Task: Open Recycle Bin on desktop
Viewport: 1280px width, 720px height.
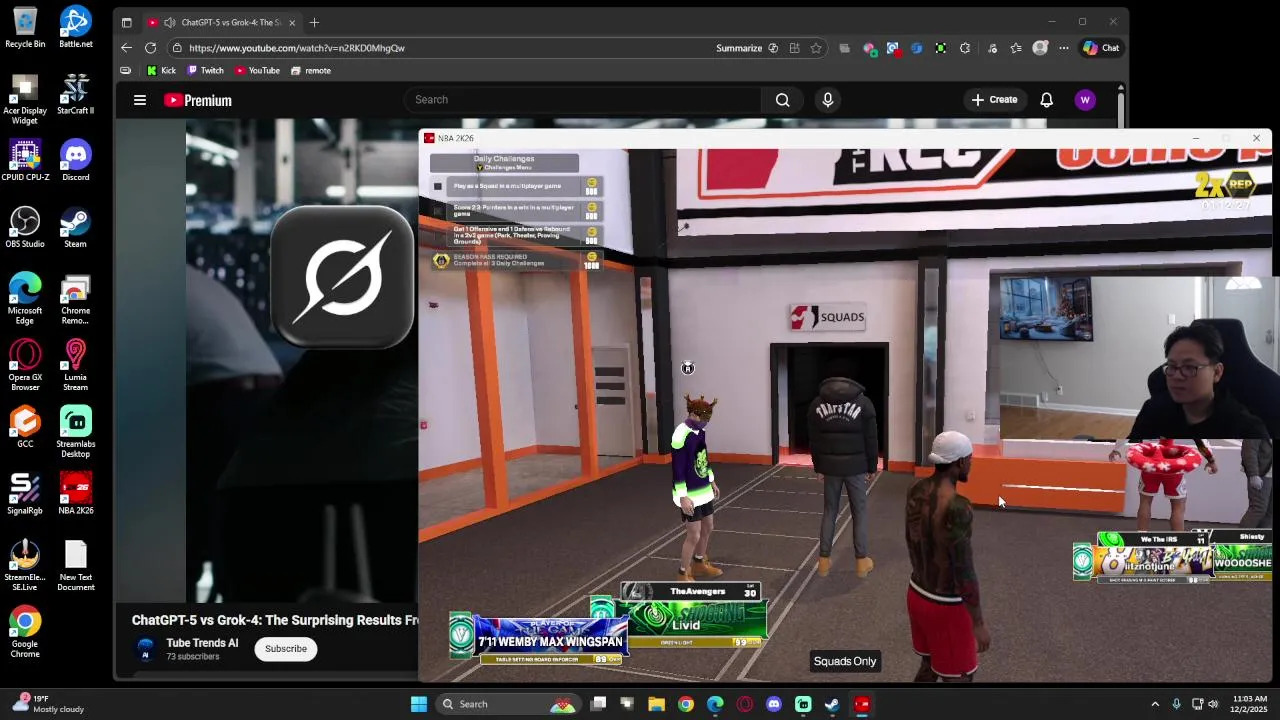Action: pyautogui.click(x=25, y=28)
